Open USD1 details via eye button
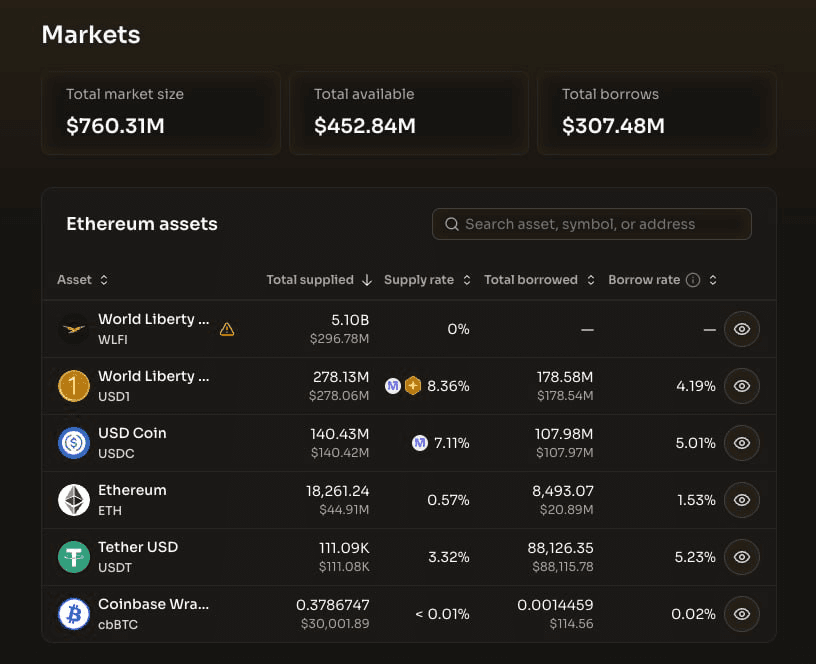The height and width of the screenshot is (664, 816). coord(742,386)
